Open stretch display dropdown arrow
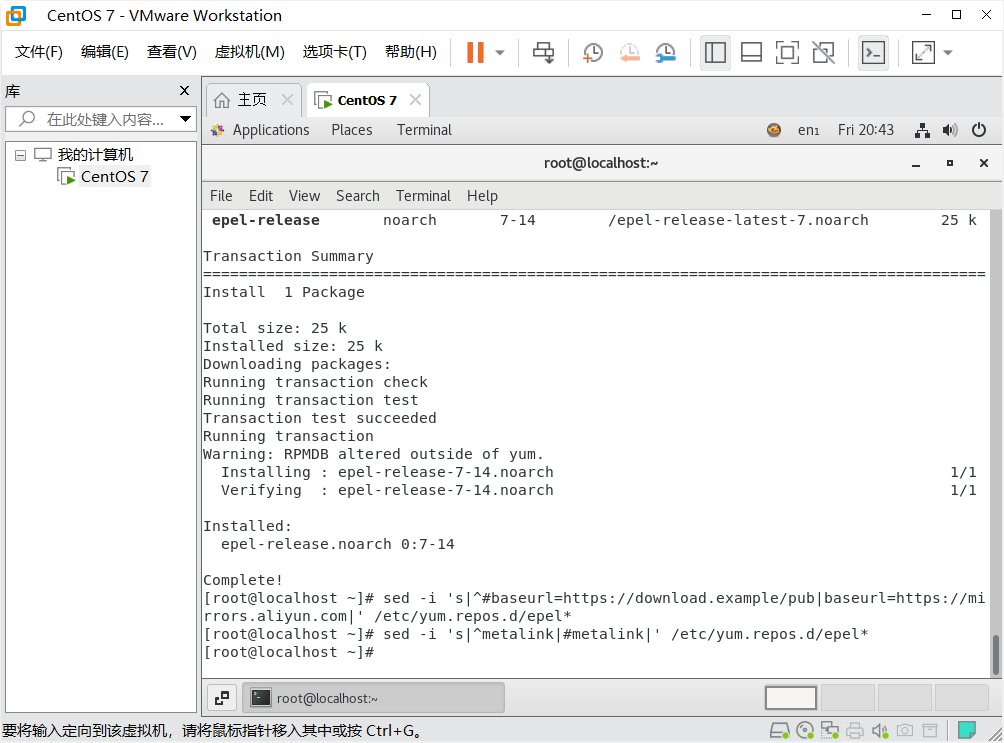This screenshot has height=743, width=1004. [x=948, y=53]
